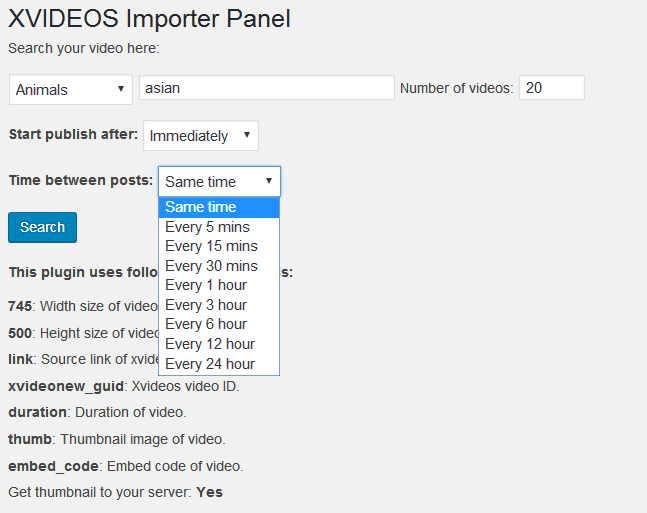
Task: Choose the Same time option
Action: (219, 207)
